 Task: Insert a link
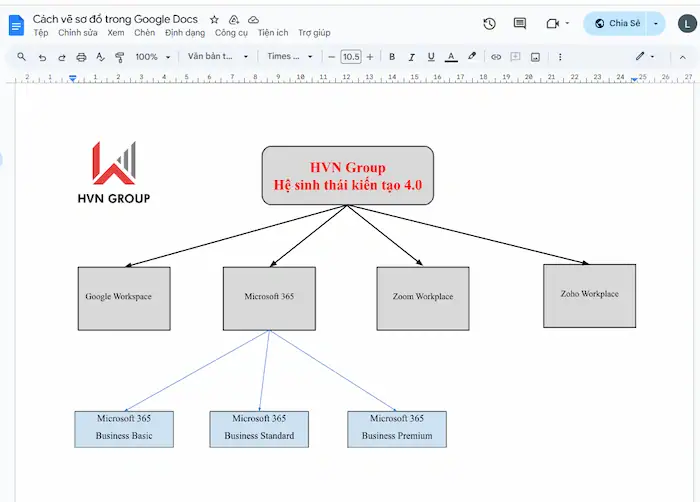496,57
